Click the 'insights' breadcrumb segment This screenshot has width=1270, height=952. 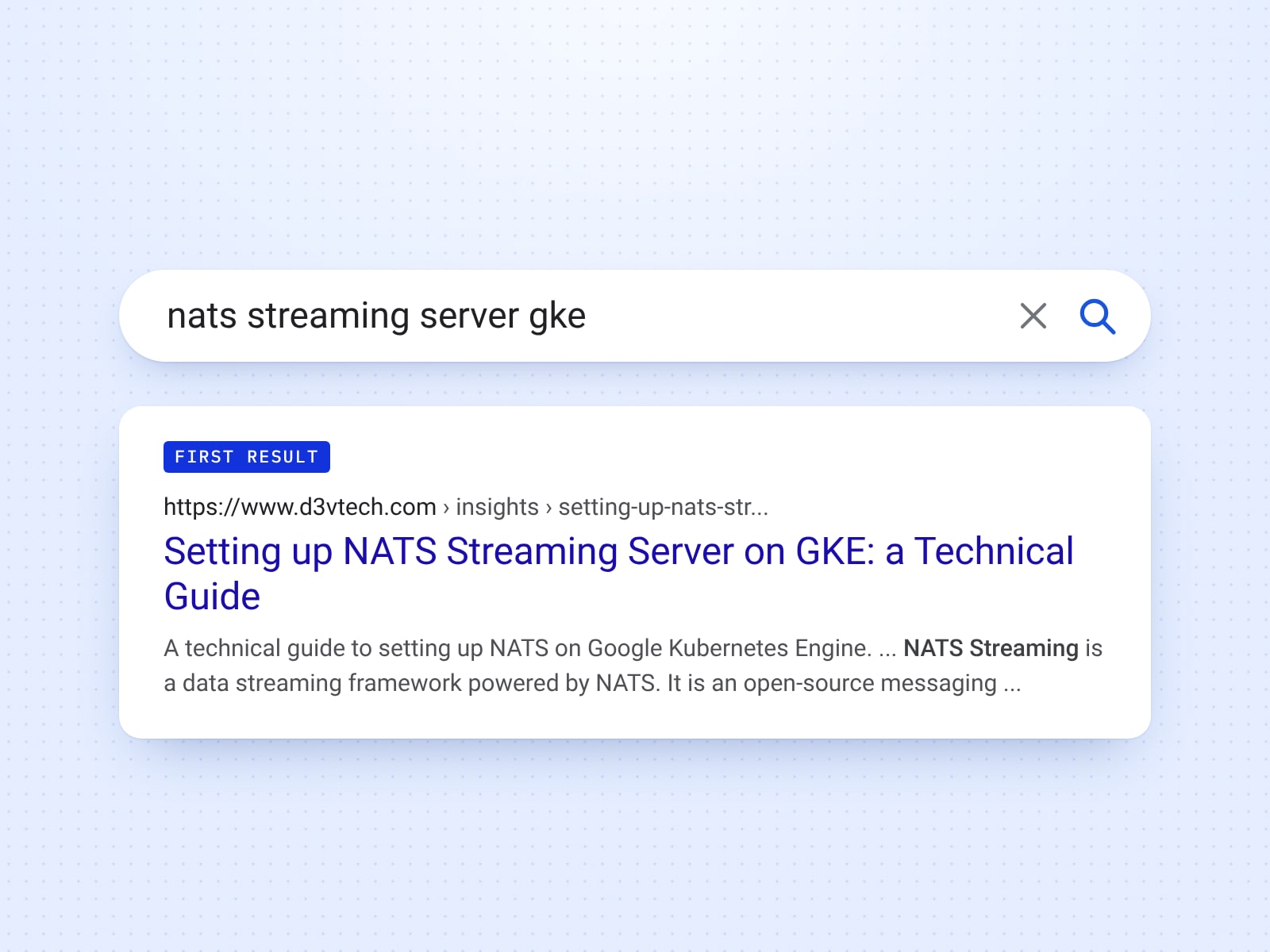coord(497,507)
